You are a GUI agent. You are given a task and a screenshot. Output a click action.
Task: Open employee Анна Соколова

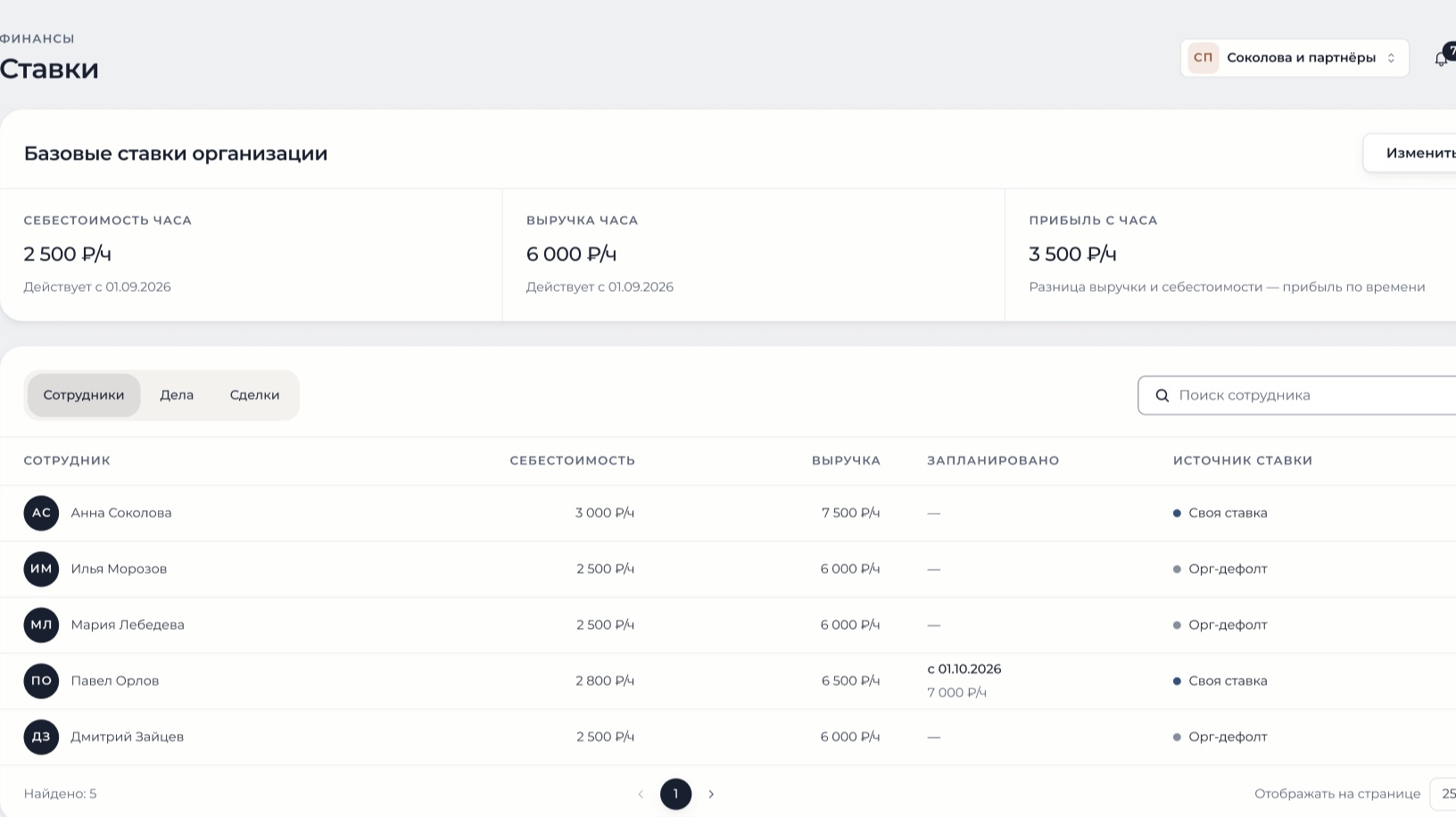[121, 513]
